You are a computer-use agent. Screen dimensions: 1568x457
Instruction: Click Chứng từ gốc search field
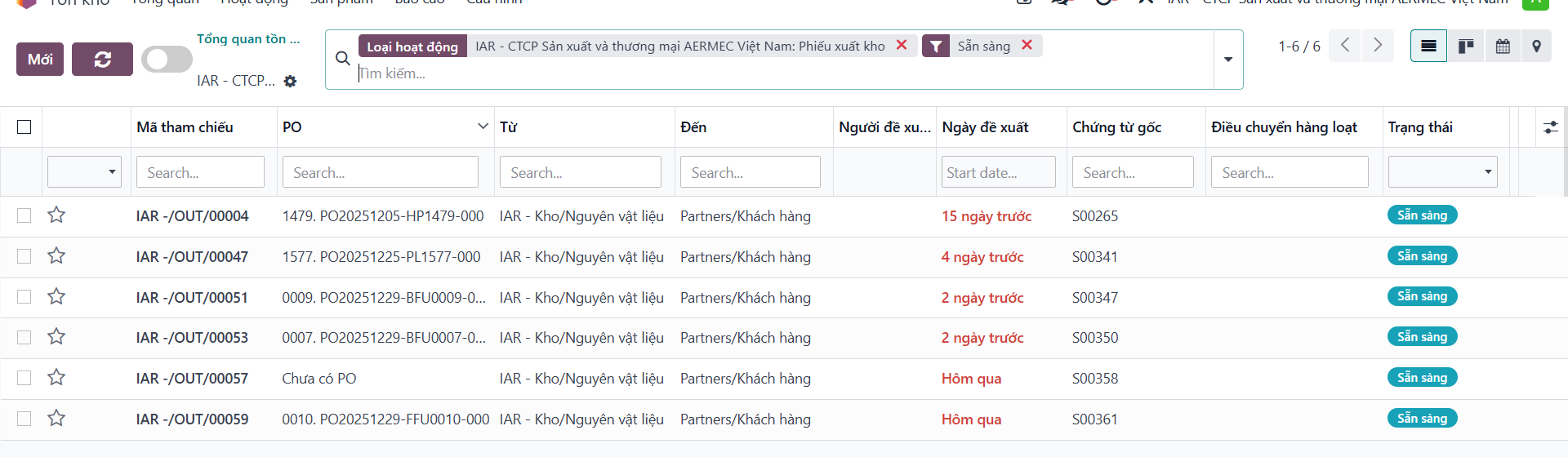pyautogui.click(x=1133, y=172)
